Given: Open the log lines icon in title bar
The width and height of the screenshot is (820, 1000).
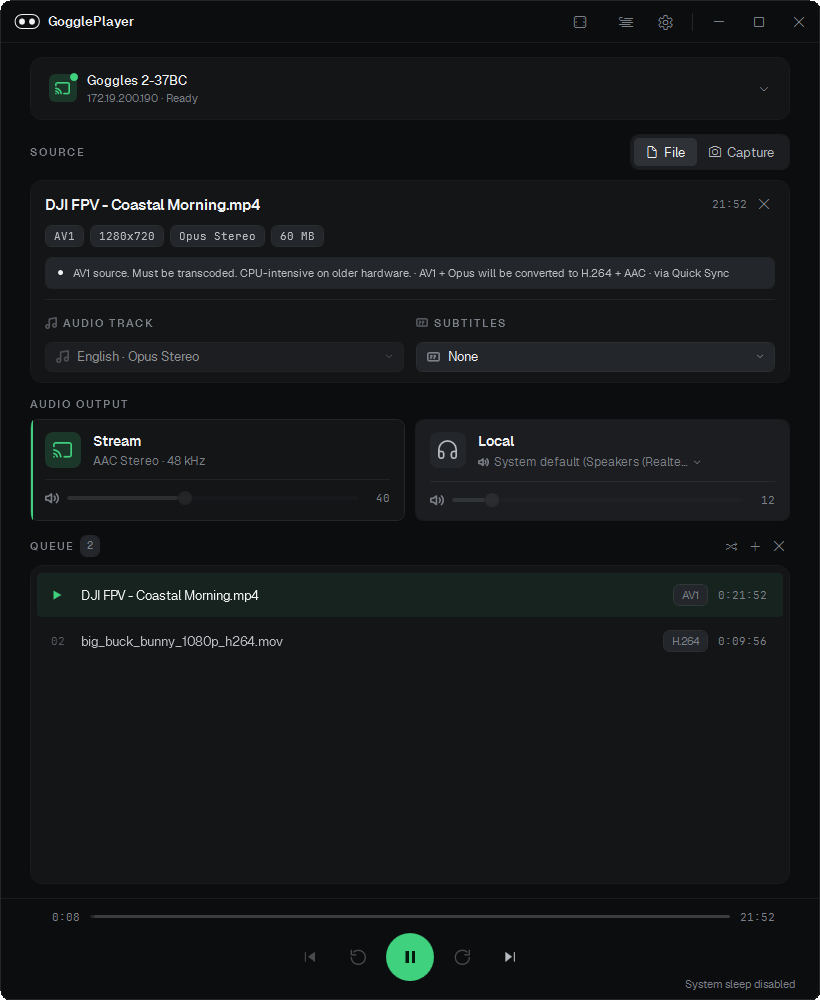Looking at the screenshot, I should pyautogui.click(x=626, y=22).
